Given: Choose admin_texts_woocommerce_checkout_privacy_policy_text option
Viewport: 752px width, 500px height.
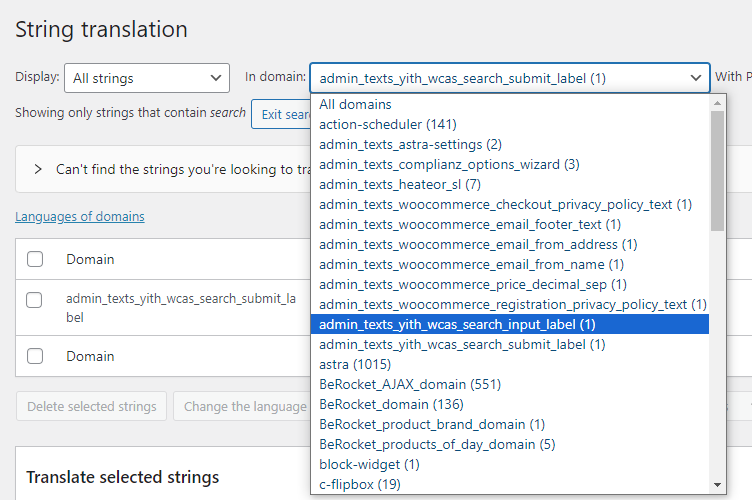Looking at the screenshot, I should point(509,205).
